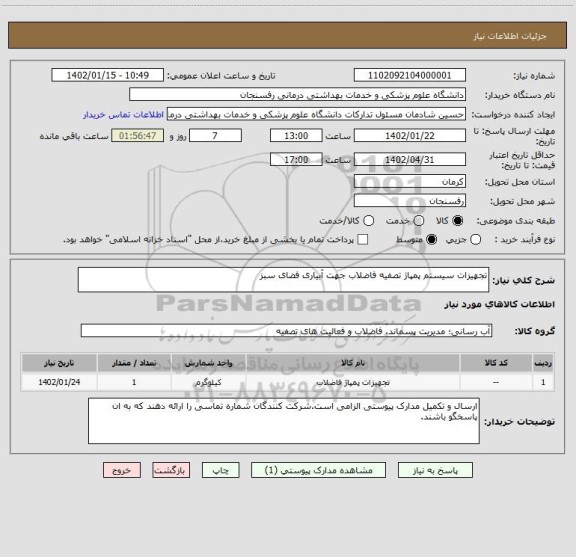Click the deadline hour field 13:00
This screenshot has width=576, height=557.
point(296,136)
